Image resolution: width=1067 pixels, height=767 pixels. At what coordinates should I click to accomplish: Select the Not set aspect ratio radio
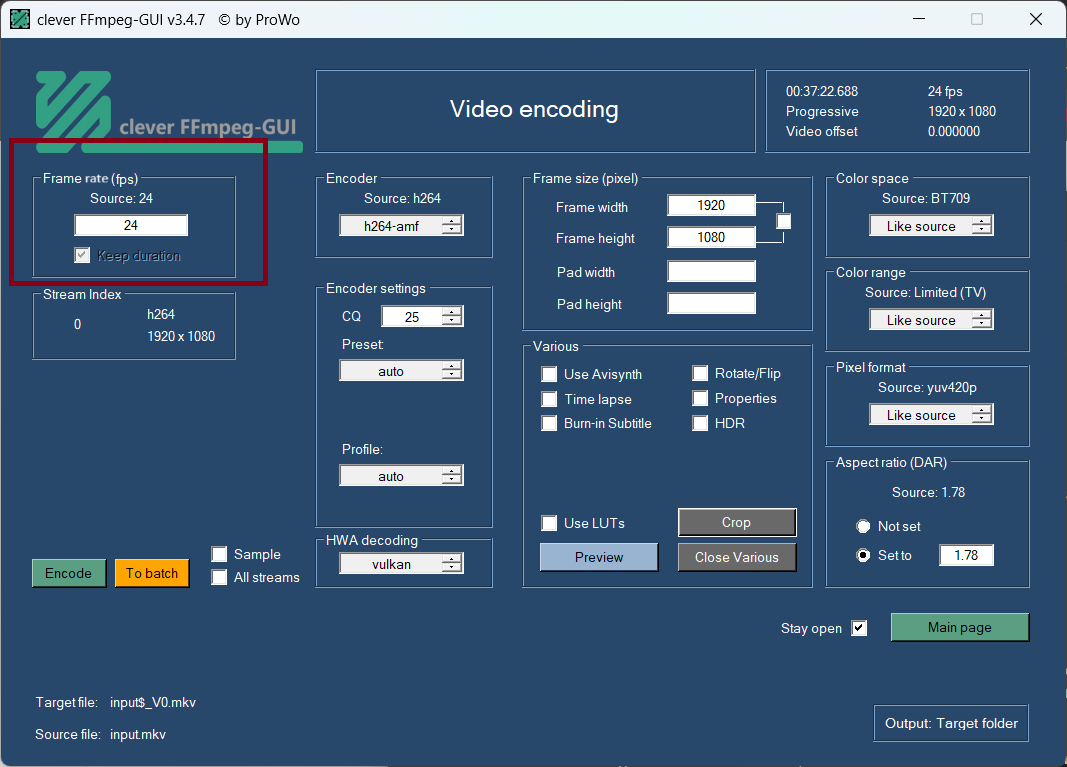(863, 526)
